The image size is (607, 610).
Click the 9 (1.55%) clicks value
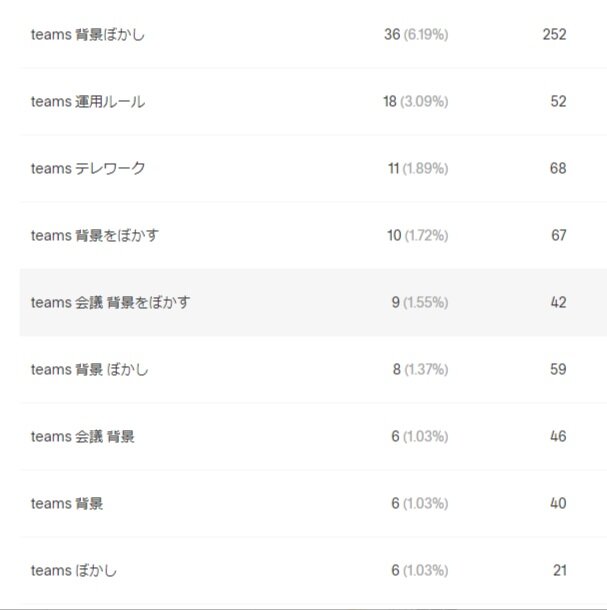(420, 303)
